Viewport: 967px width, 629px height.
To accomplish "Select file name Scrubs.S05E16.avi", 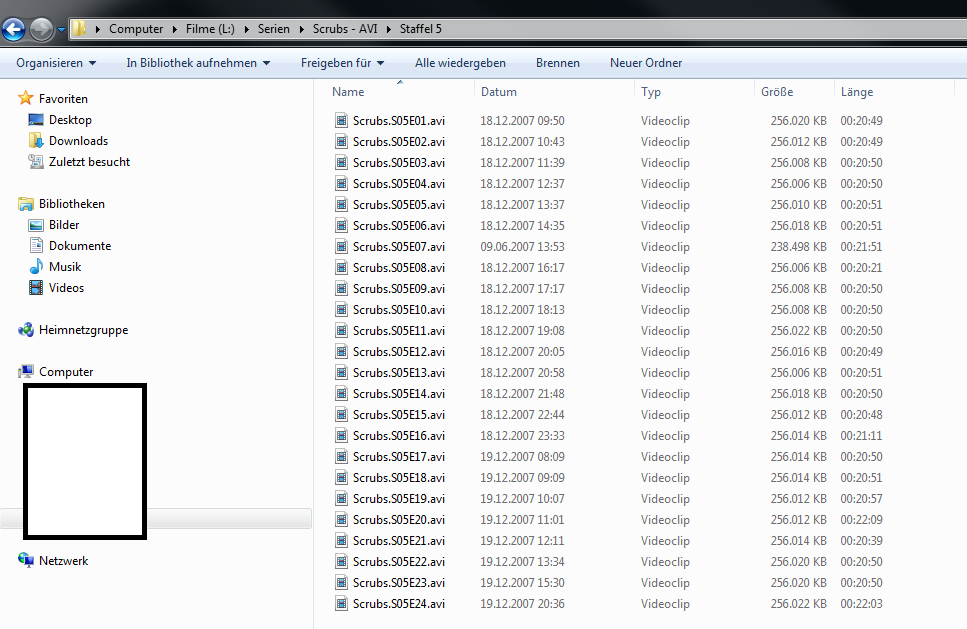I will [x=398, y=435].
